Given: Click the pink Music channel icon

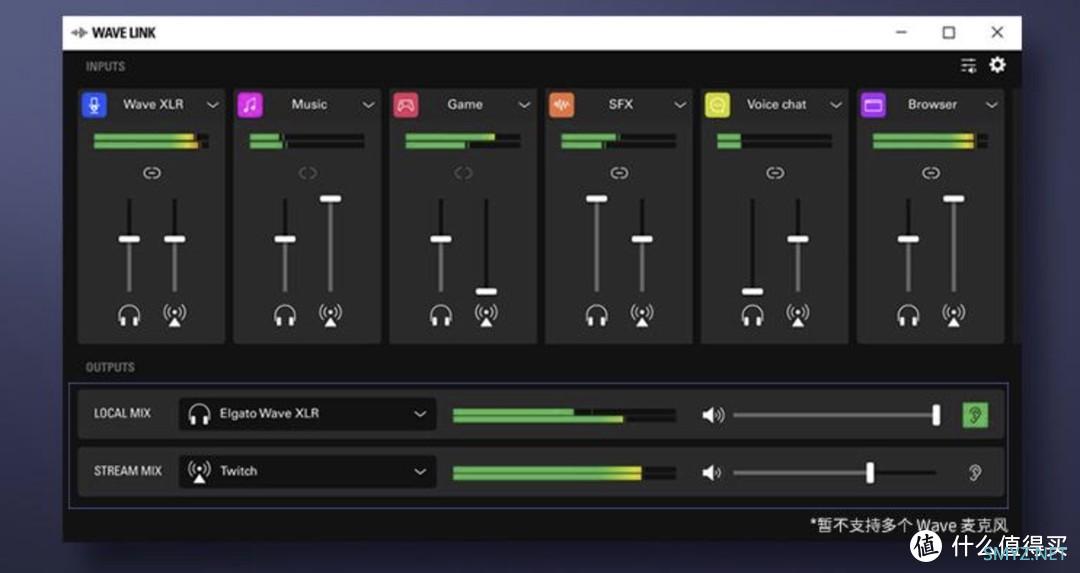Looking at the screenshot, I should 250,105.
